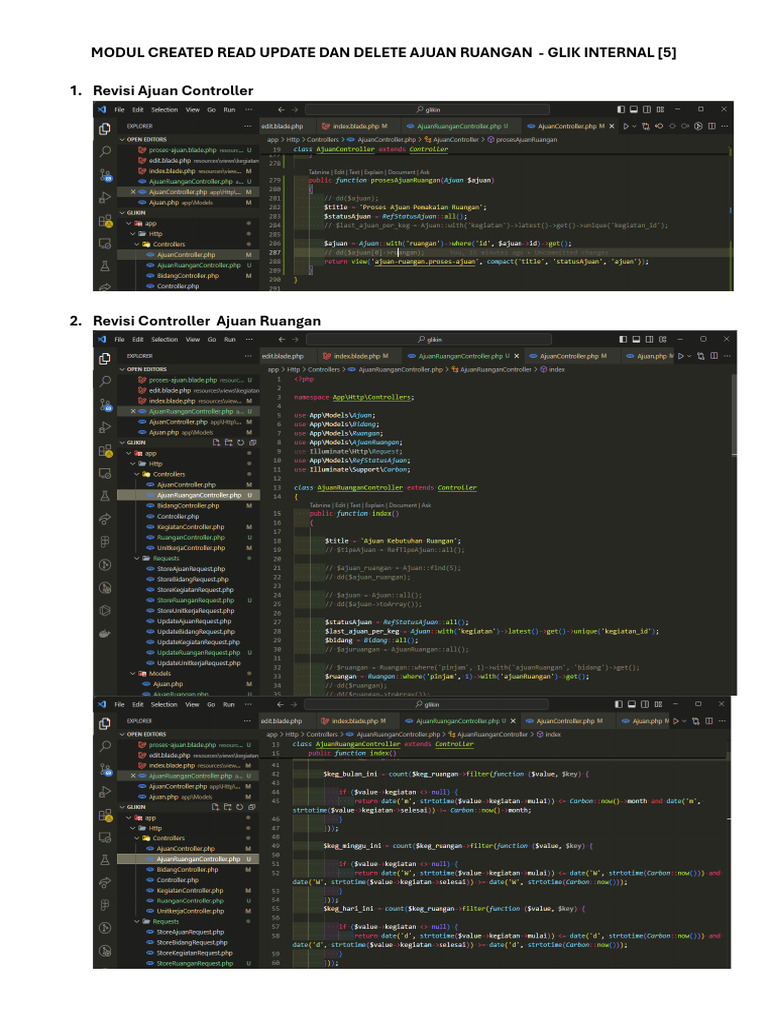The image size is (768, 1024).
Task: Open Explorer icon in Revisi Ajuan Controller screenshot
Action: pyautogui.click(x=104, y=129)
